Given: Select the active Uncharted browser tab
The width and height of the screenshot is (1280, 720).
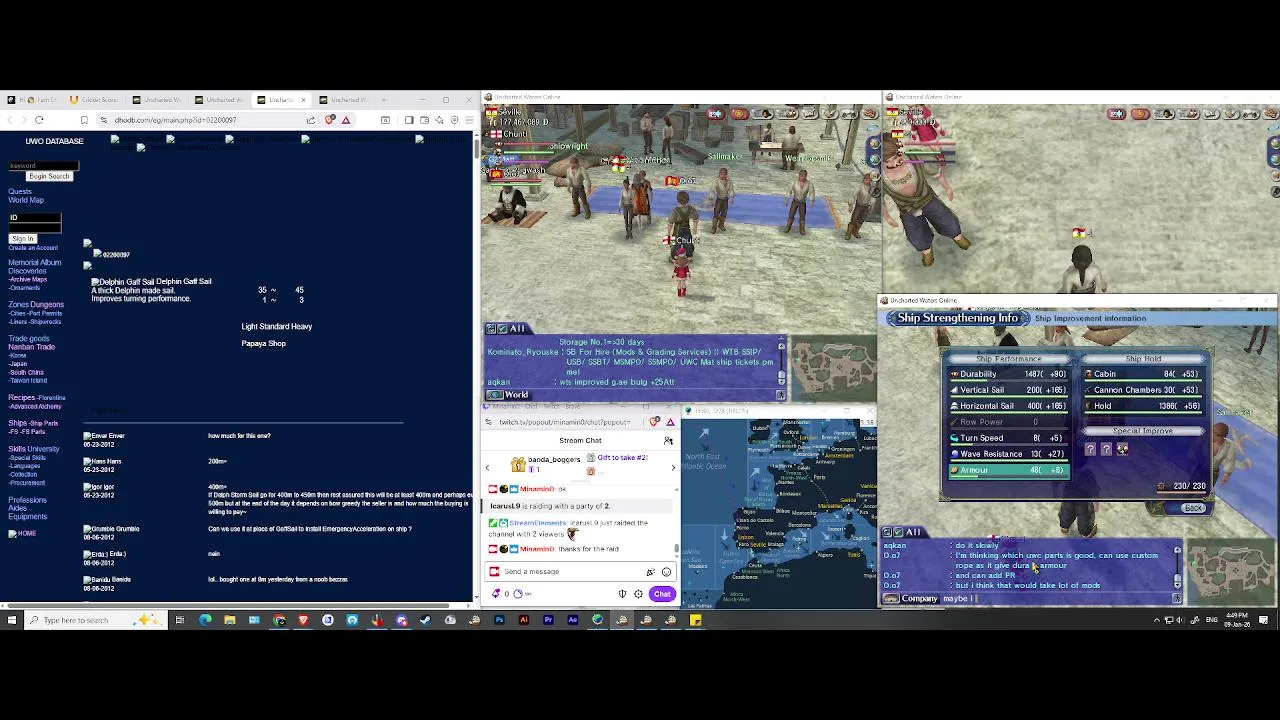Looking at the screenshot, I should point(280,100).
